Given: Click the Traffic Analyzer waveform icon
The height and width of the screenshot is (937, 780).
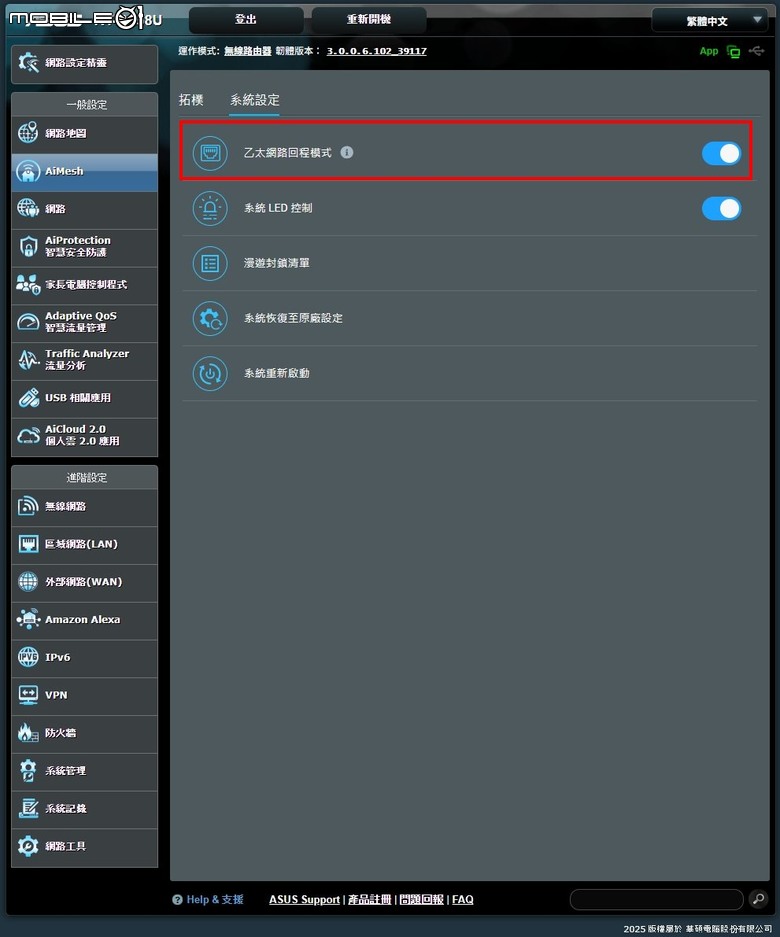Looking at the screenshot, I should [x=28, y=360].
